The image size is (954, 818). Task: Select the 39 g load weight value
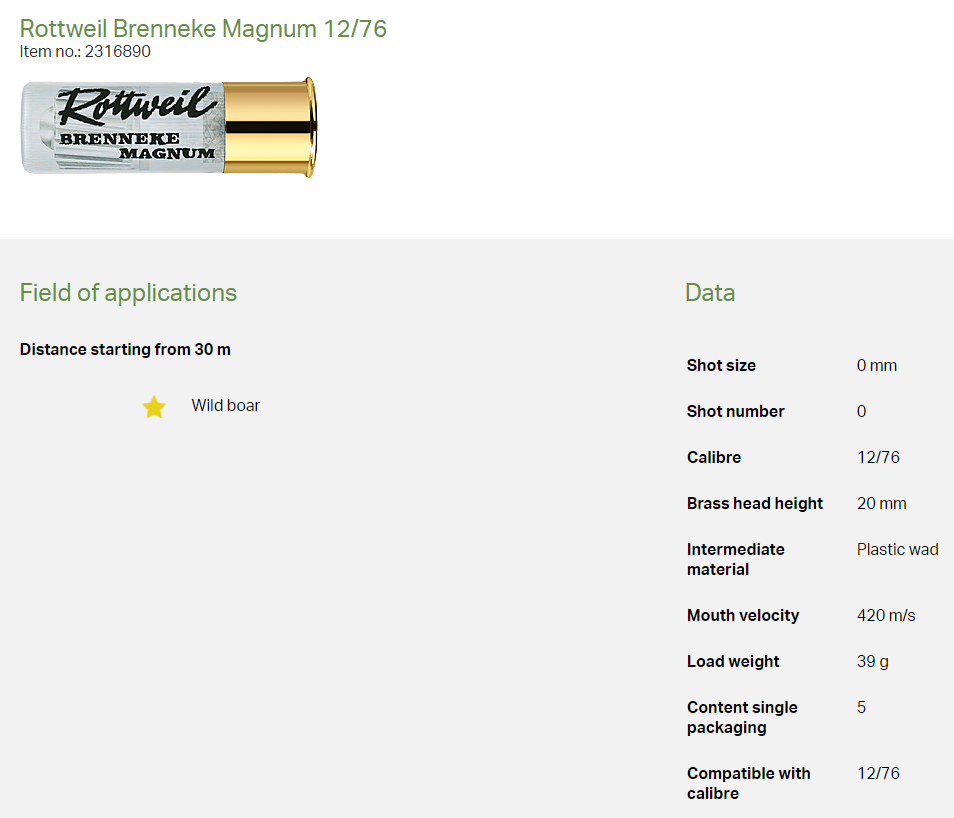(872, 662)
